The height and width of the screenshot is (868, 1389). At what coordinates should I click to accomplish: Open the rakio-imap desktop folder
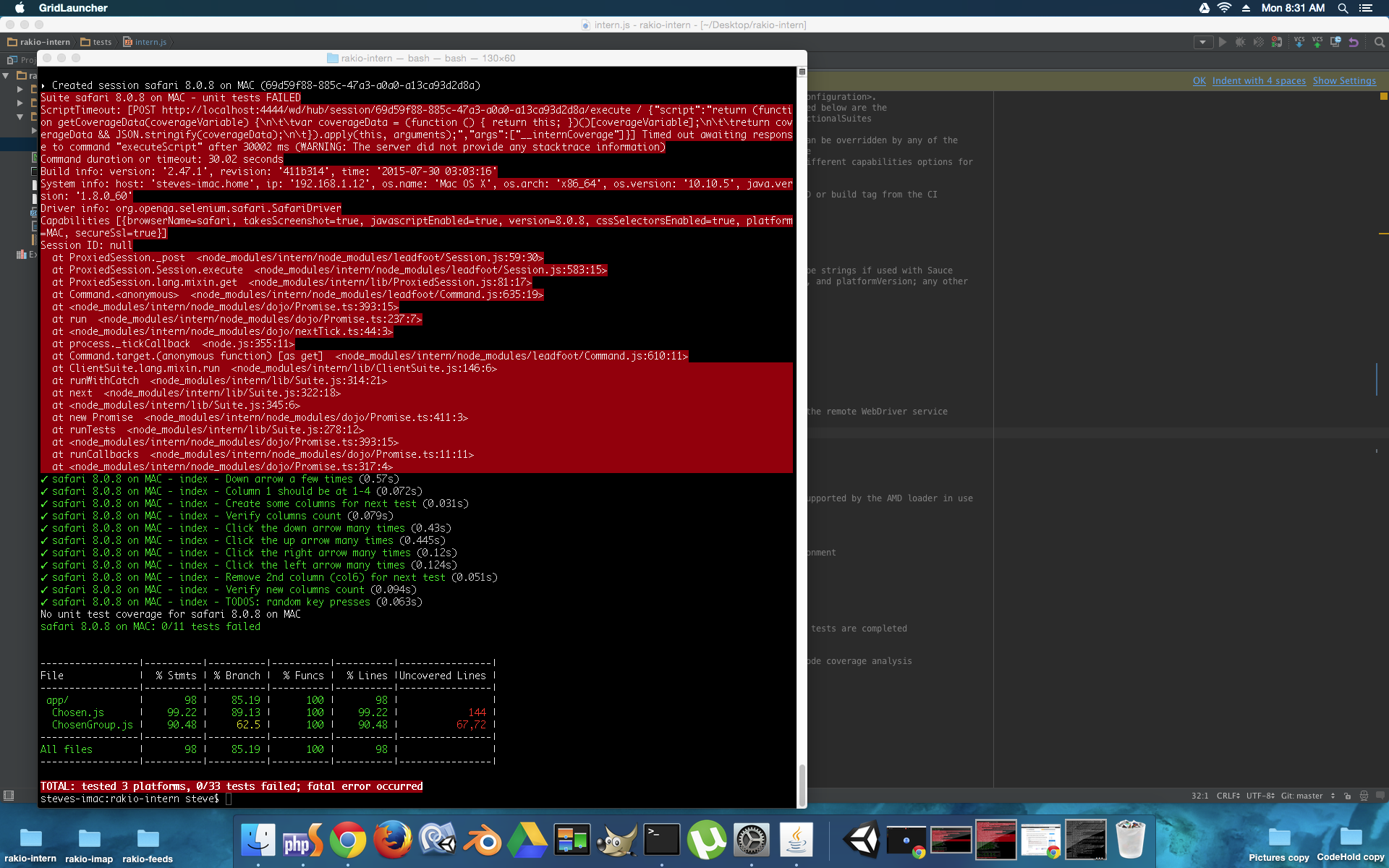[x=89, y=845]
